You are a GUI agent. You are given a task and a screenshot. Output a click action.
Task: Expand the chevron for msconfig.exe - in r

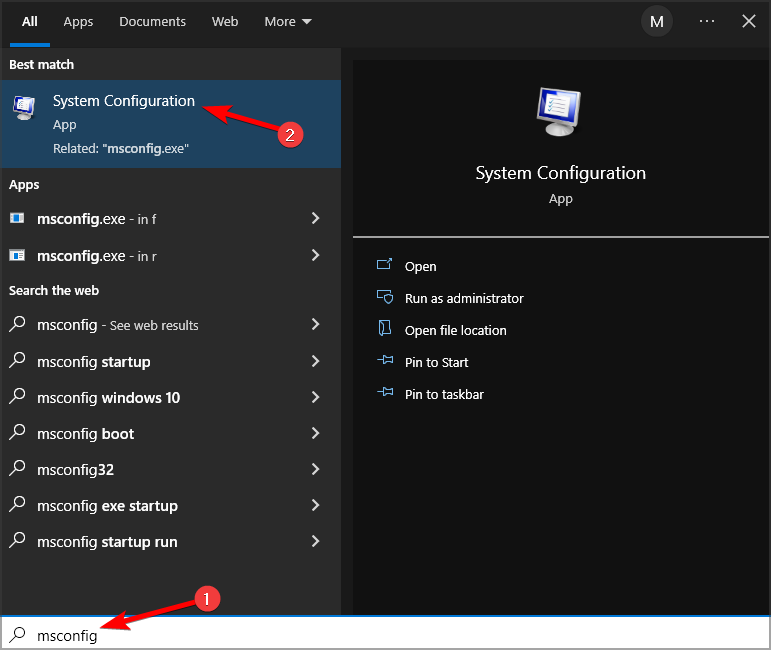315,255
